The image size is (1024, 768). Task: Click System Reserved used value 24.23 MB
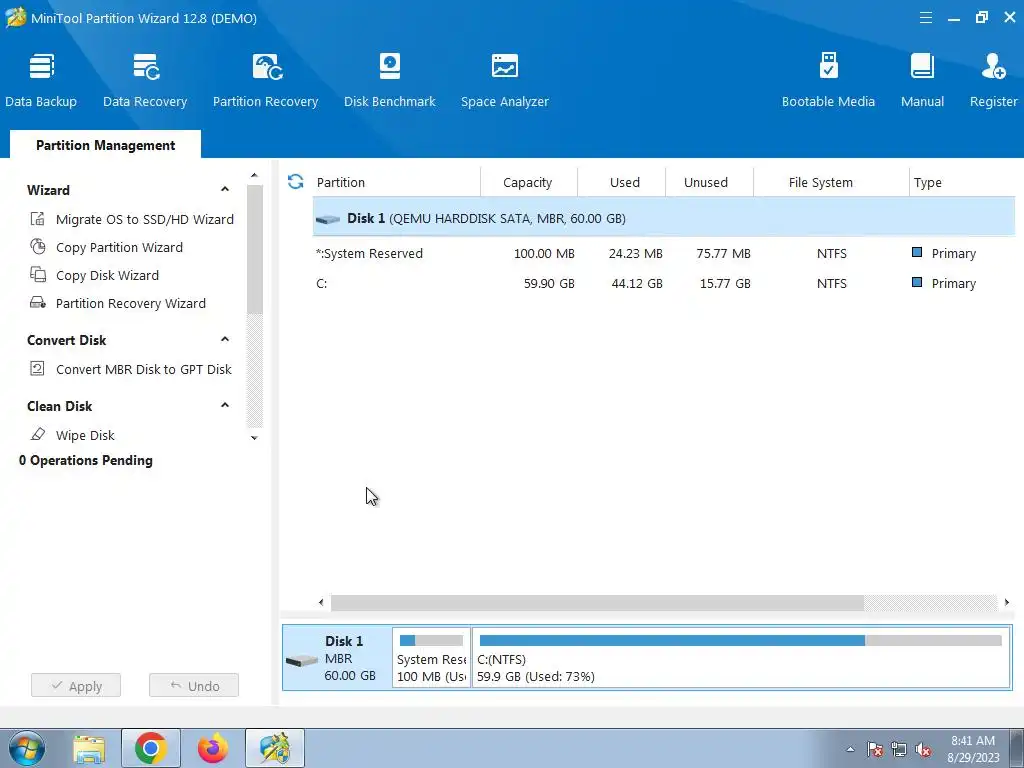(x=635, y=253)
